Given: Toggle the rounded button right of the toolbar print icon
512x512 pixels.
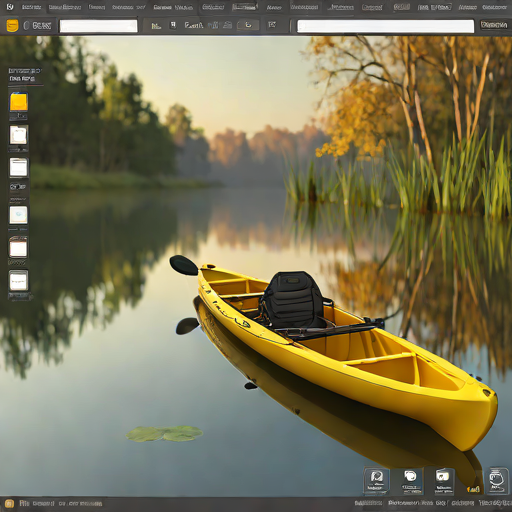Looking at the screenshot, I should click(x=248, y=25).
